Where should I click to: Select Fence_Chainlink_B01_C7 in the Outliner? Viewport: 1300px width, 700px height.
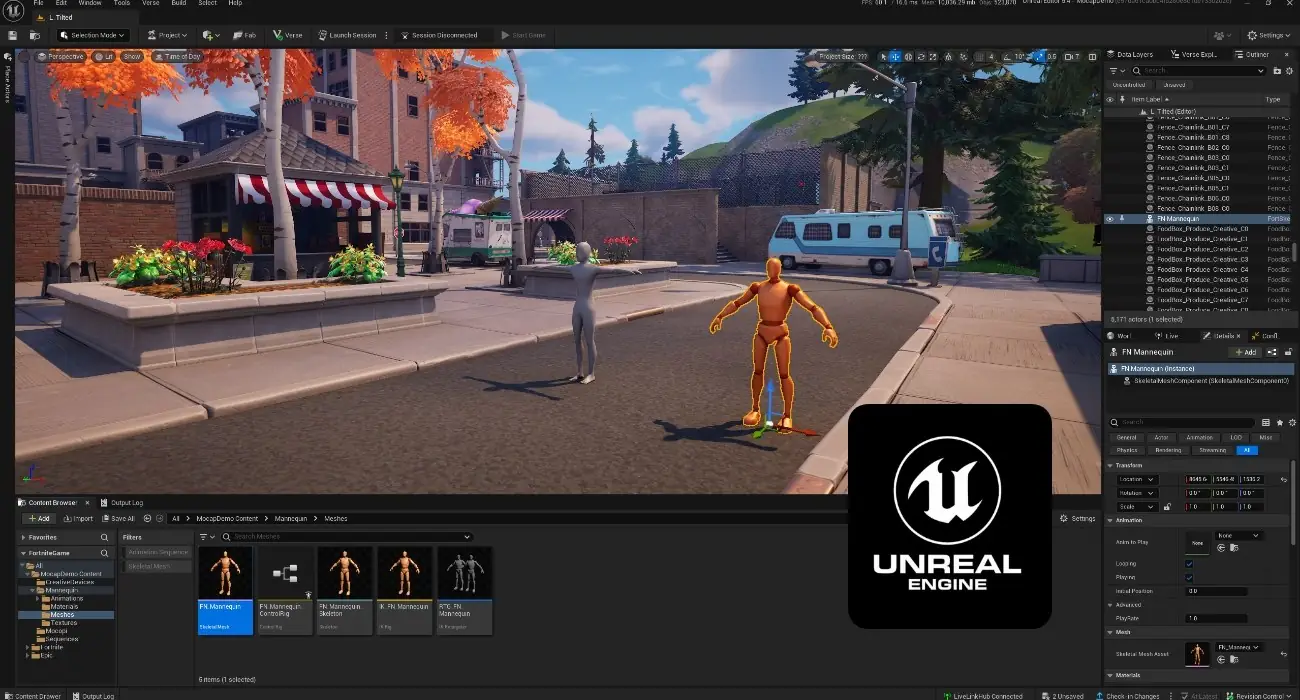click(1193, 127)
